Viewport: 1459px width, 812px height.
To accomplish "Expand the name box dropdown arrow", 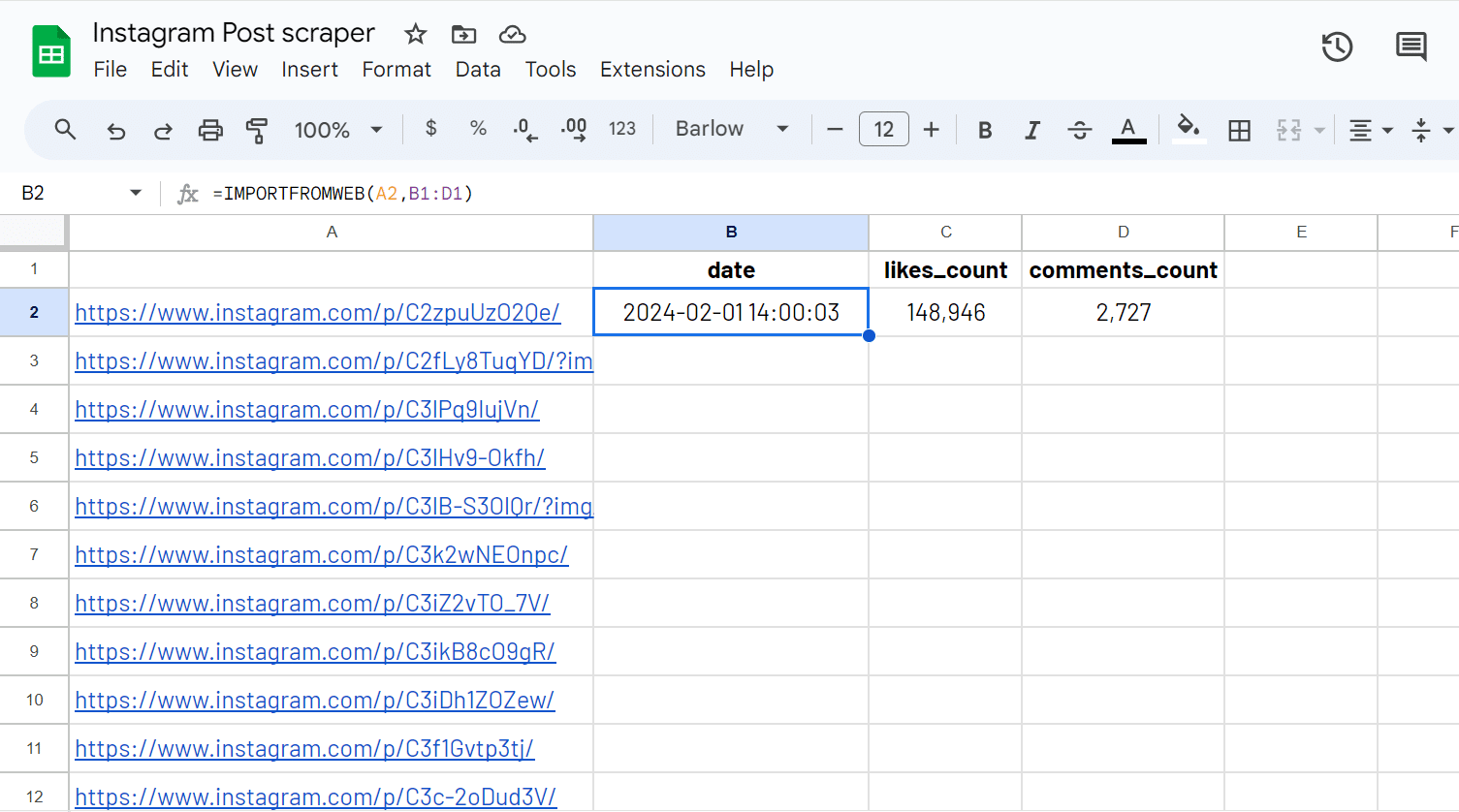I will tap(136, 193).
